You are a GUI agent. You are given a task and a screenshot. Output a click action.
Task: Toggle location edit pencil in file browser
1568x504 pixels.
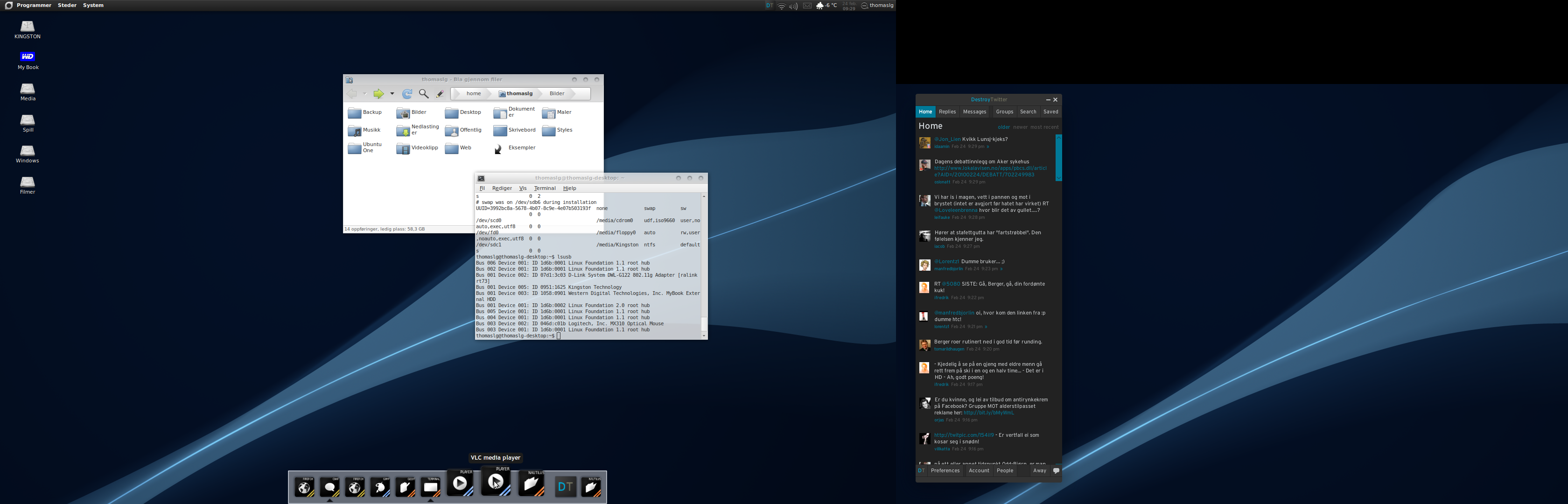point(440,94)
